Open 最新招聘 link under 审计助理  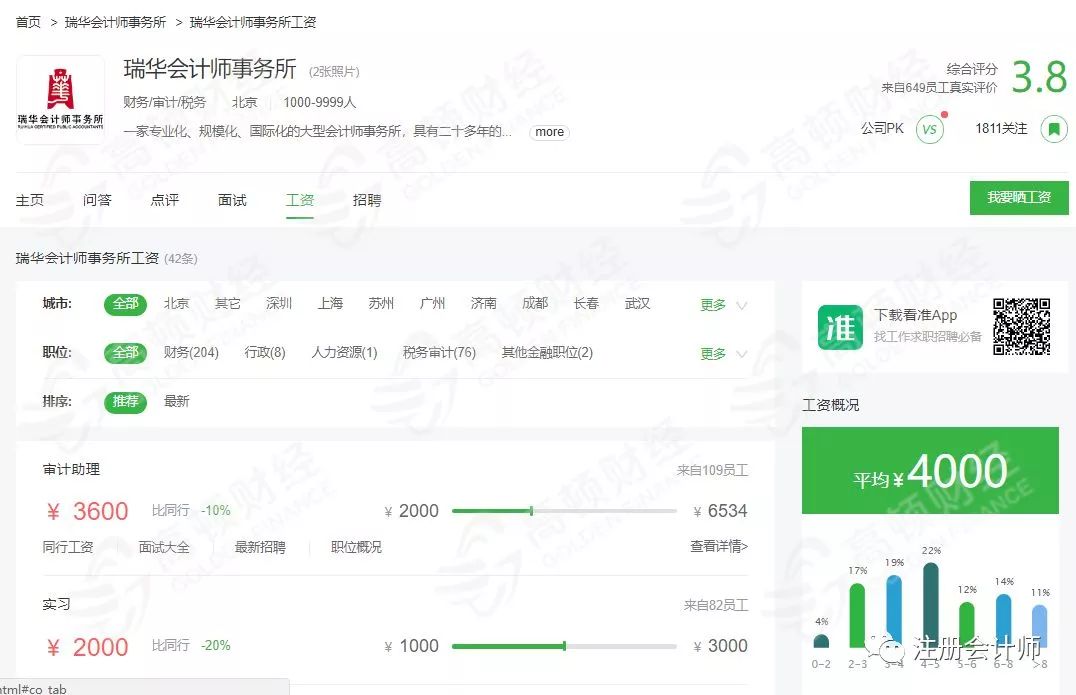pos(260,547)
